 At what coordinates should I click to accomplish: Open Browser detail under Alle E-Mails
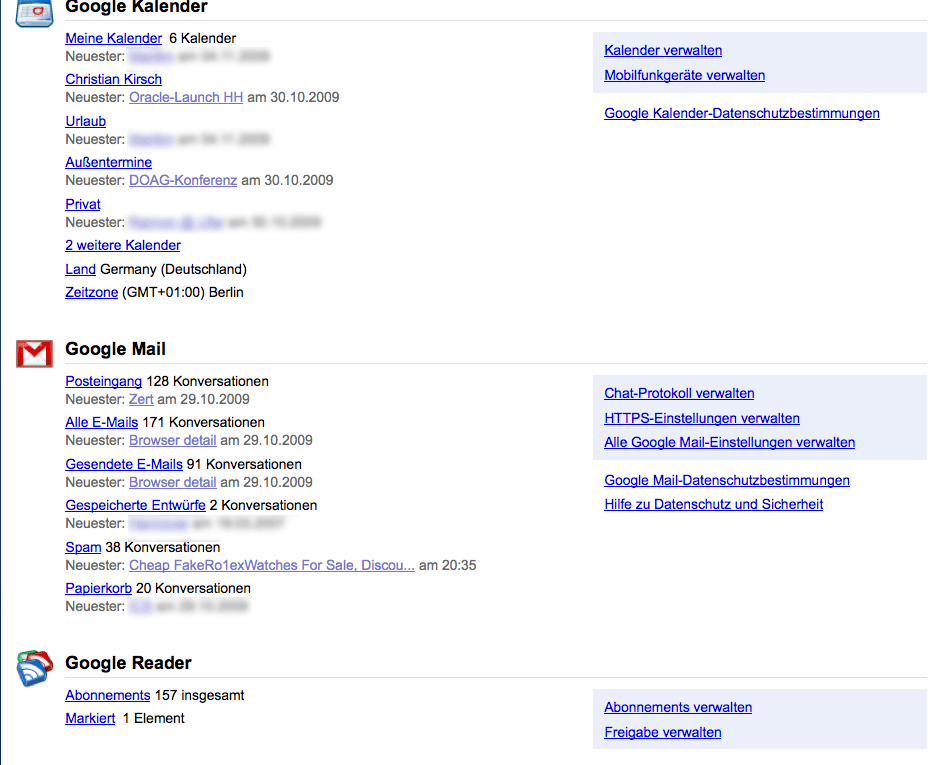coord(173,440)
